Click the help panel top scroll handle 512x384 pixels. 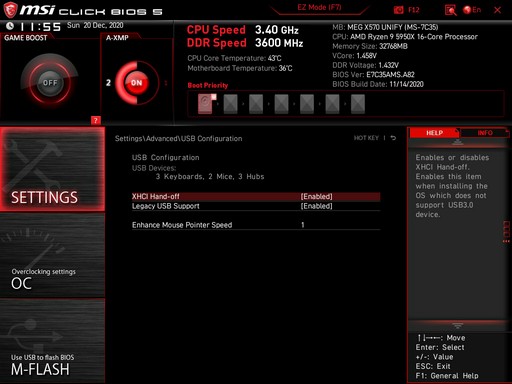457,142
